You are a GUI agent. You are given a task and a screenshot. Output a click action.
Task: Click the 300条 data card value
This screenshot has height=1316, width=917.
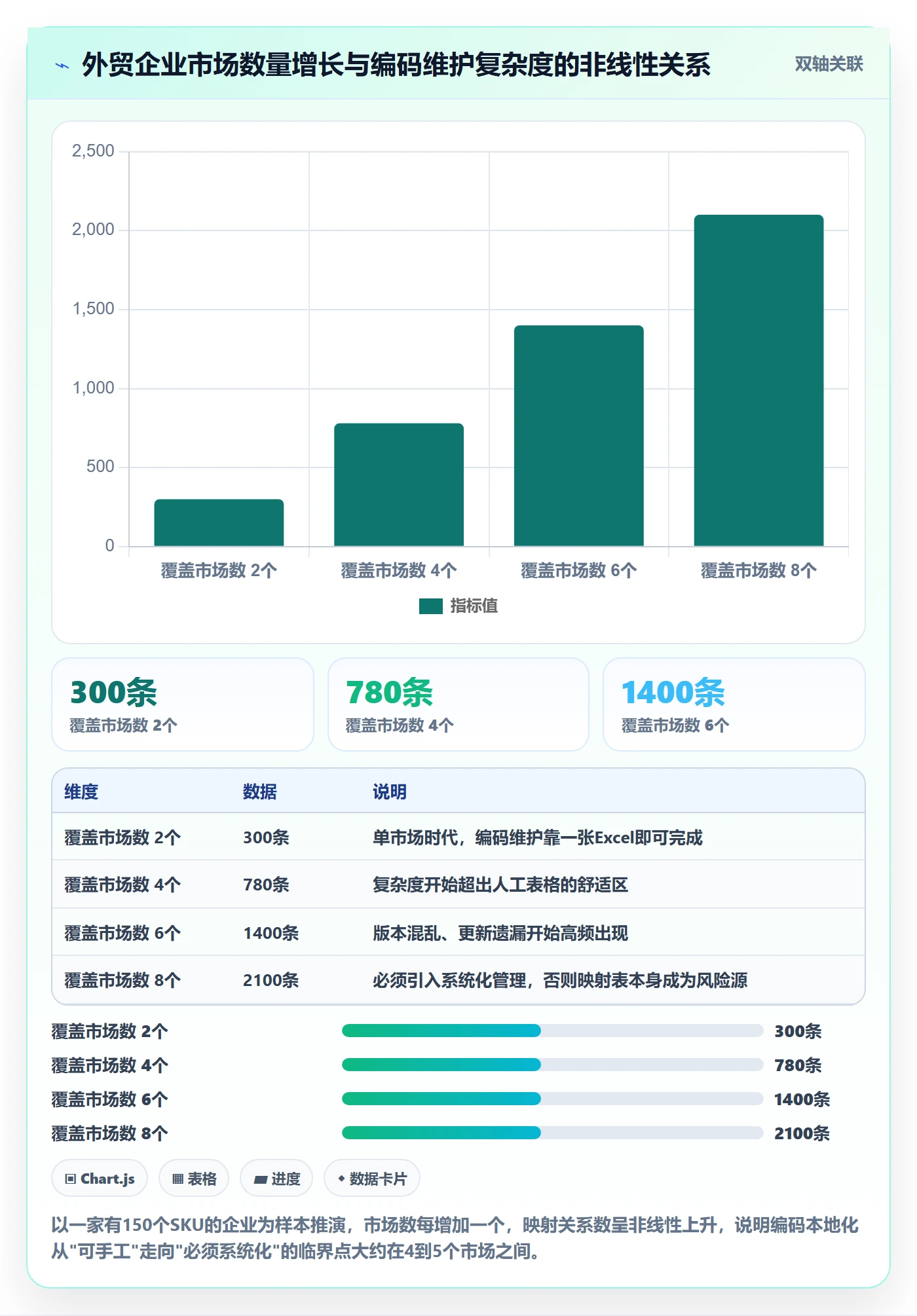(114, 693)
